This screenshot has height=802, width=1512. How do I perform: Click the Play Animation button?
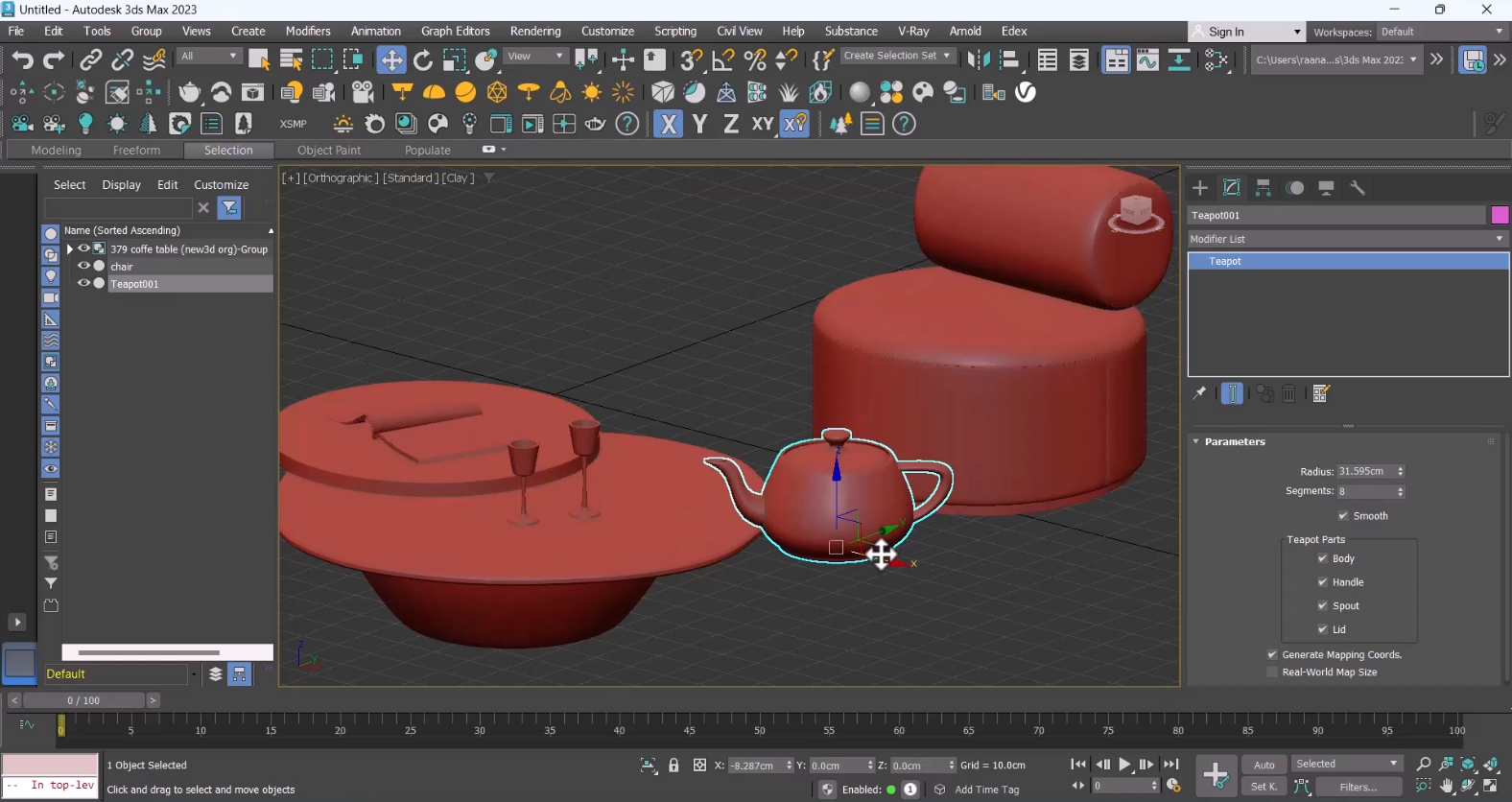coord(1124,765)
